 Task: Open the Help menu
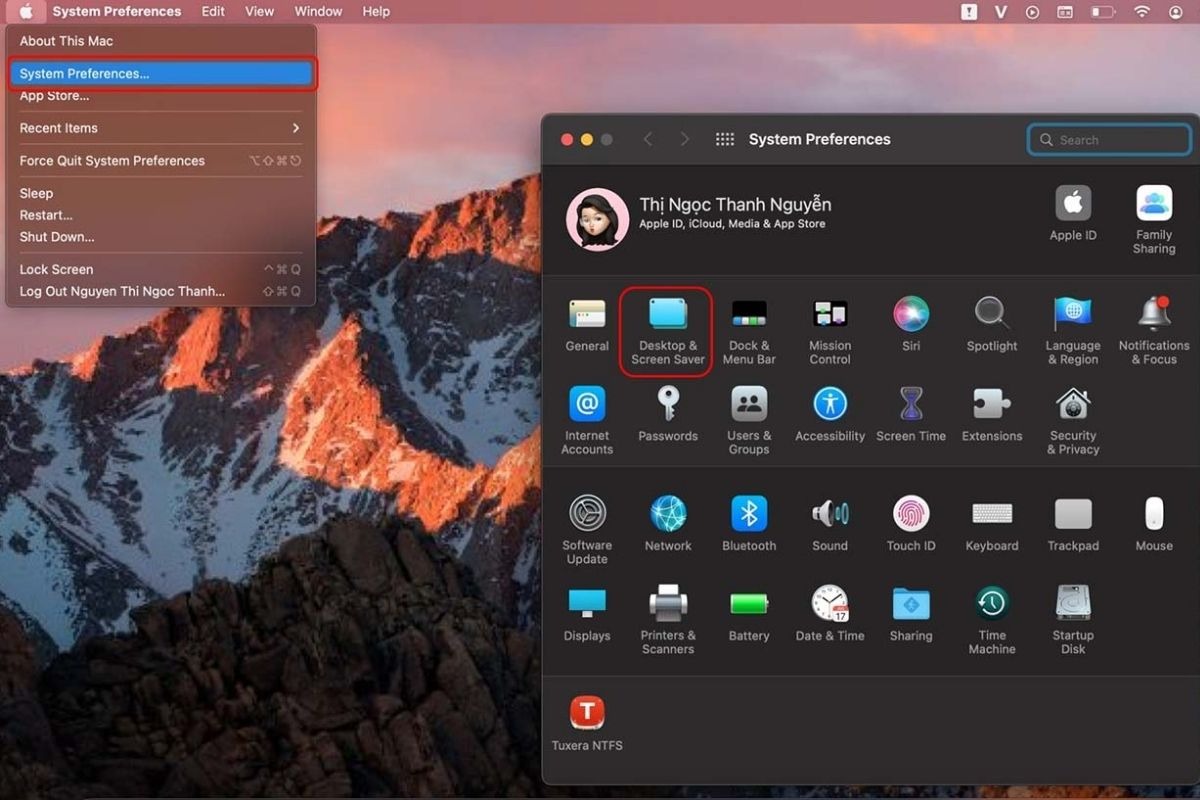(x=376, y=12)
